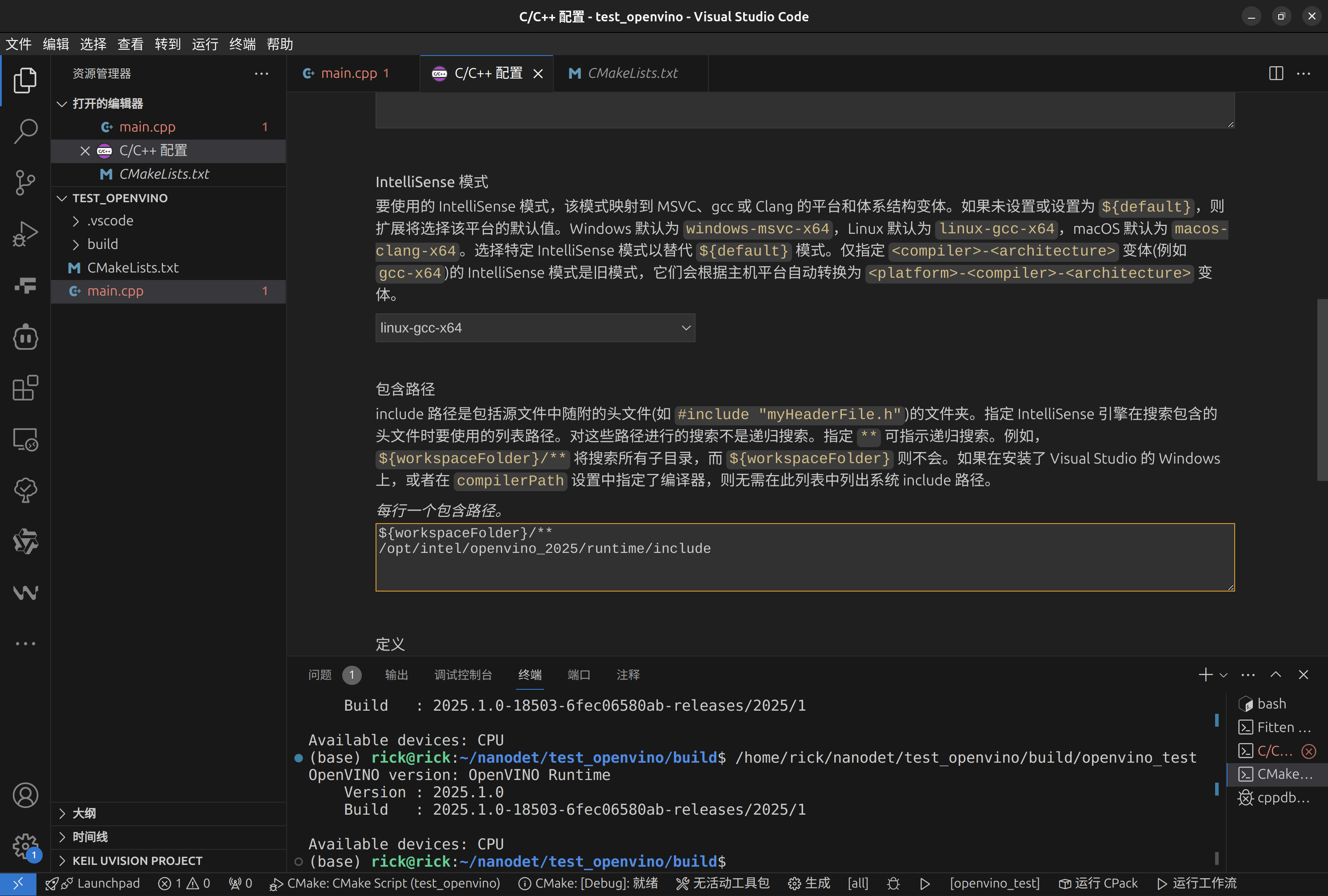Expand the KEIL UVISION PROJECT section
This screenshot has width=1328, height=896.
(x=168, y=860)
